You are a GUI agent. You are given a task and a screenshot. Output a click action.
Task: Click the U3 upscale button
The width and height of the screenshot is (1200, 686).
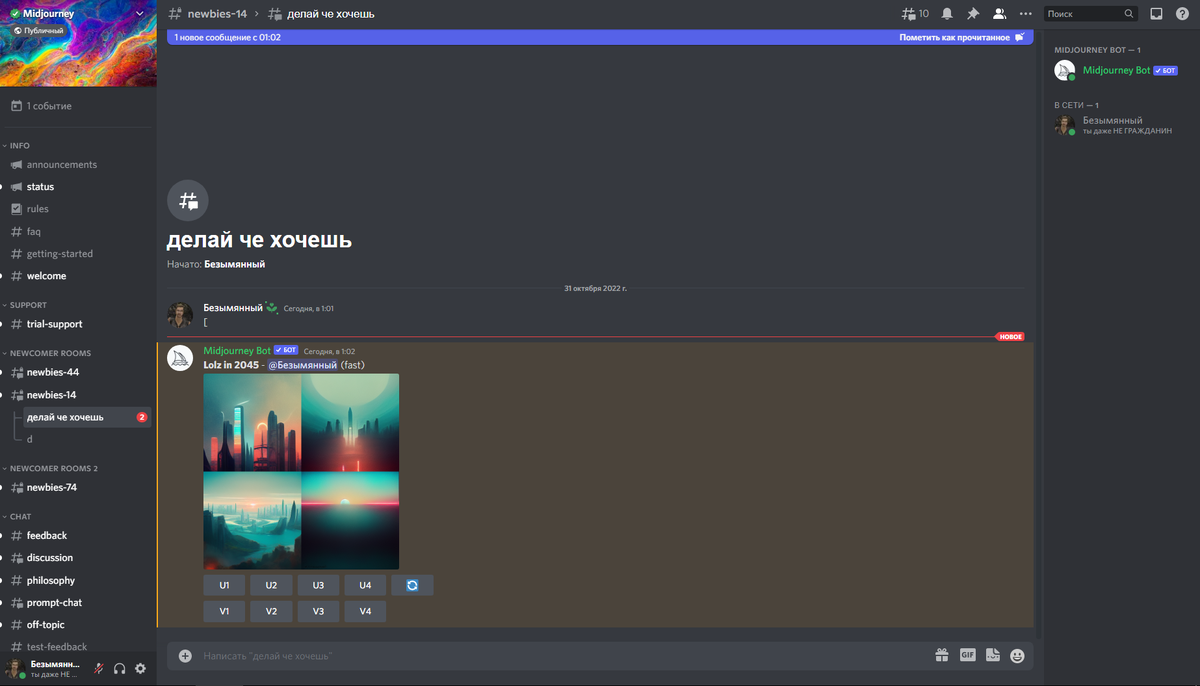coord(318,585)
